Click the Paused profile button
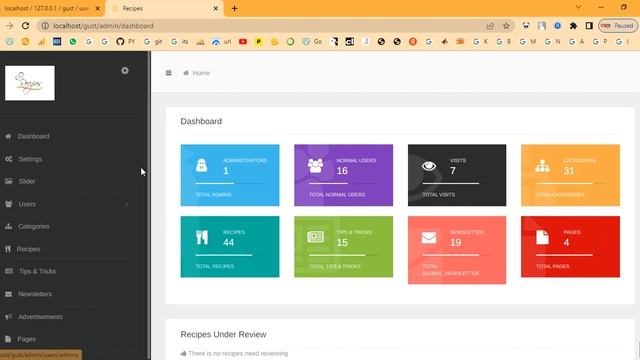 (618, 26)
